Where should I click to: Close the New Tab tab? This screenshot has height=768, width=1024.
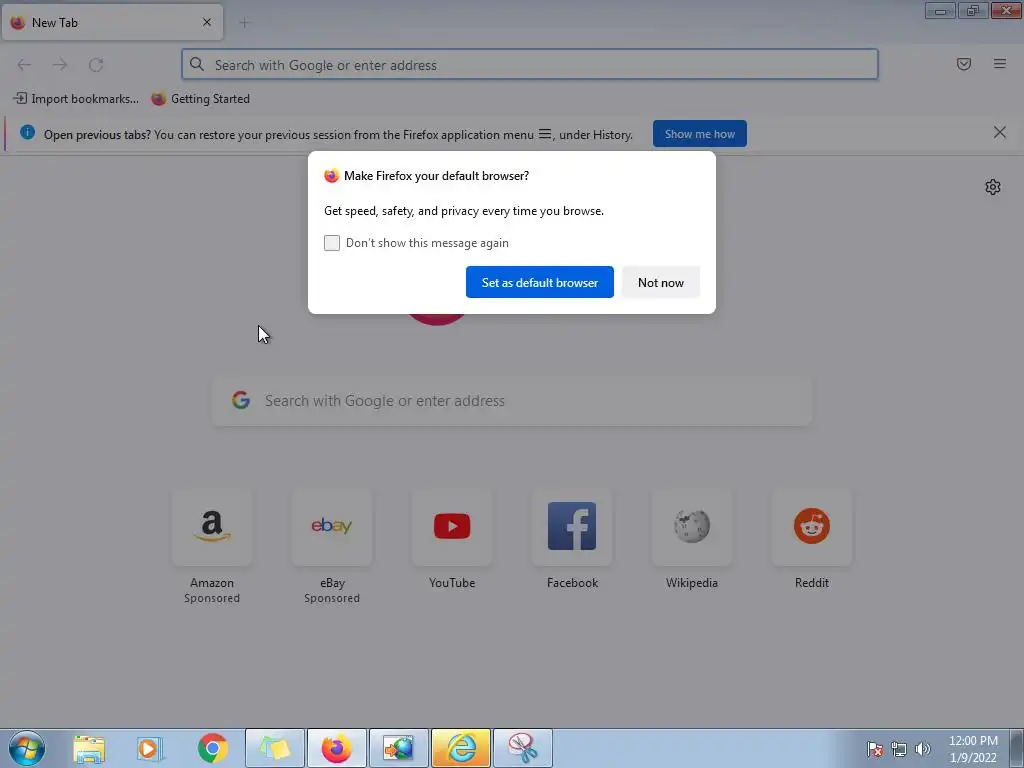[x=207, y=22]
